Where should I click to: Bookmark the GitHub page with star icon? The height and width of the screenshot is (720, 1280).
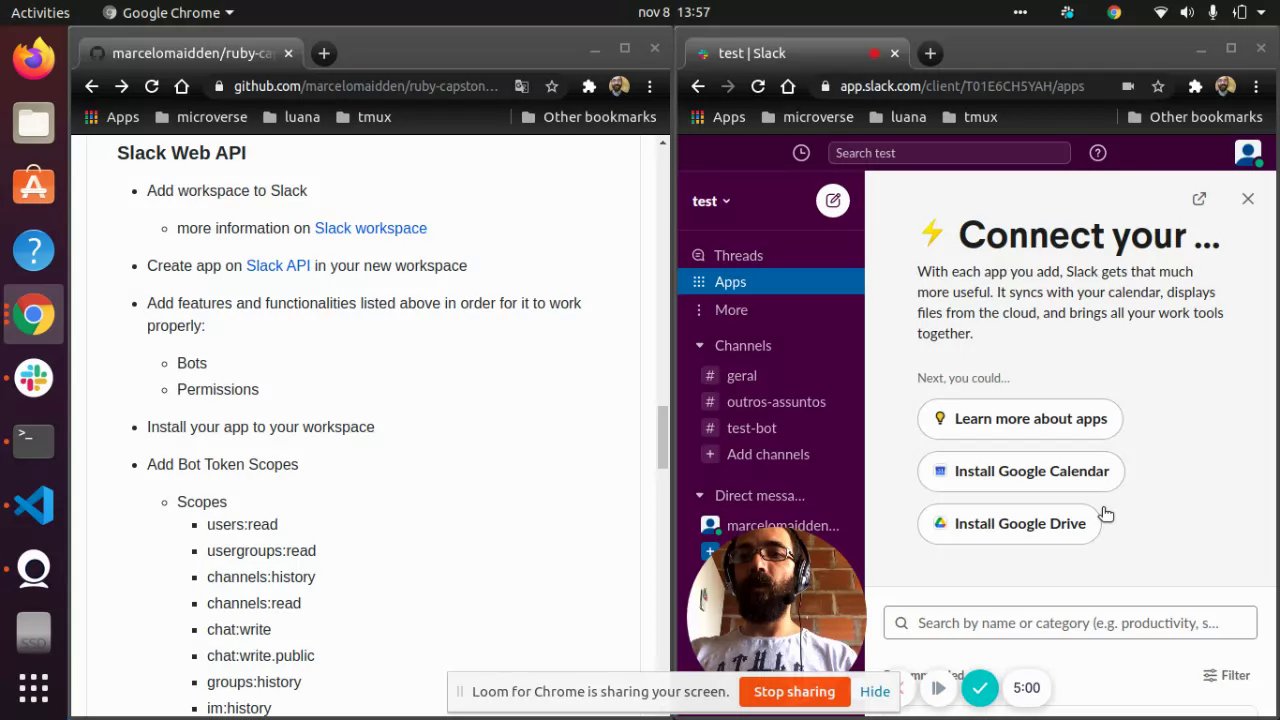coord(551,87)
